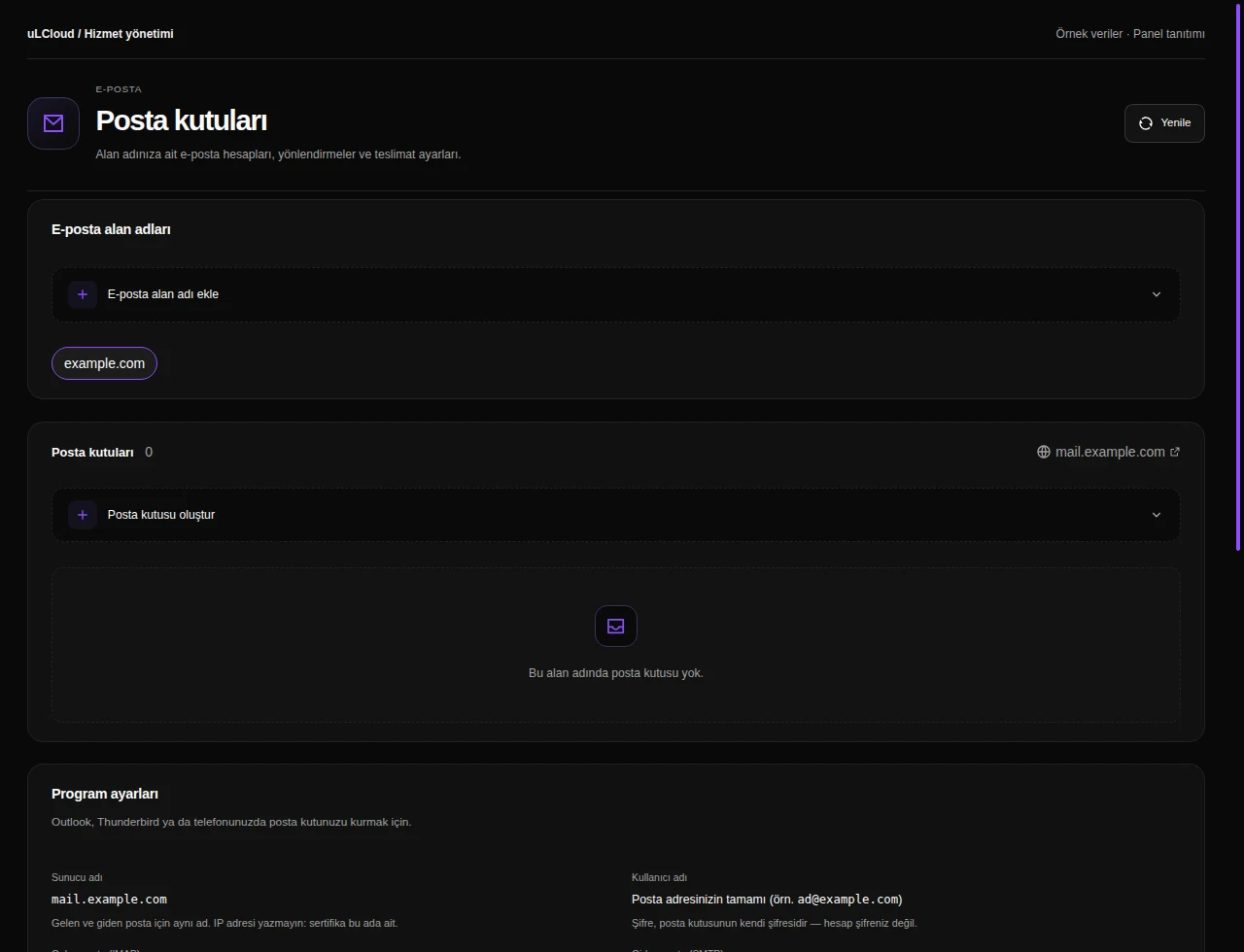Click the 'Gelen ve giden posta' hint text
This screenshot has width=1244, height=952.
225,923
